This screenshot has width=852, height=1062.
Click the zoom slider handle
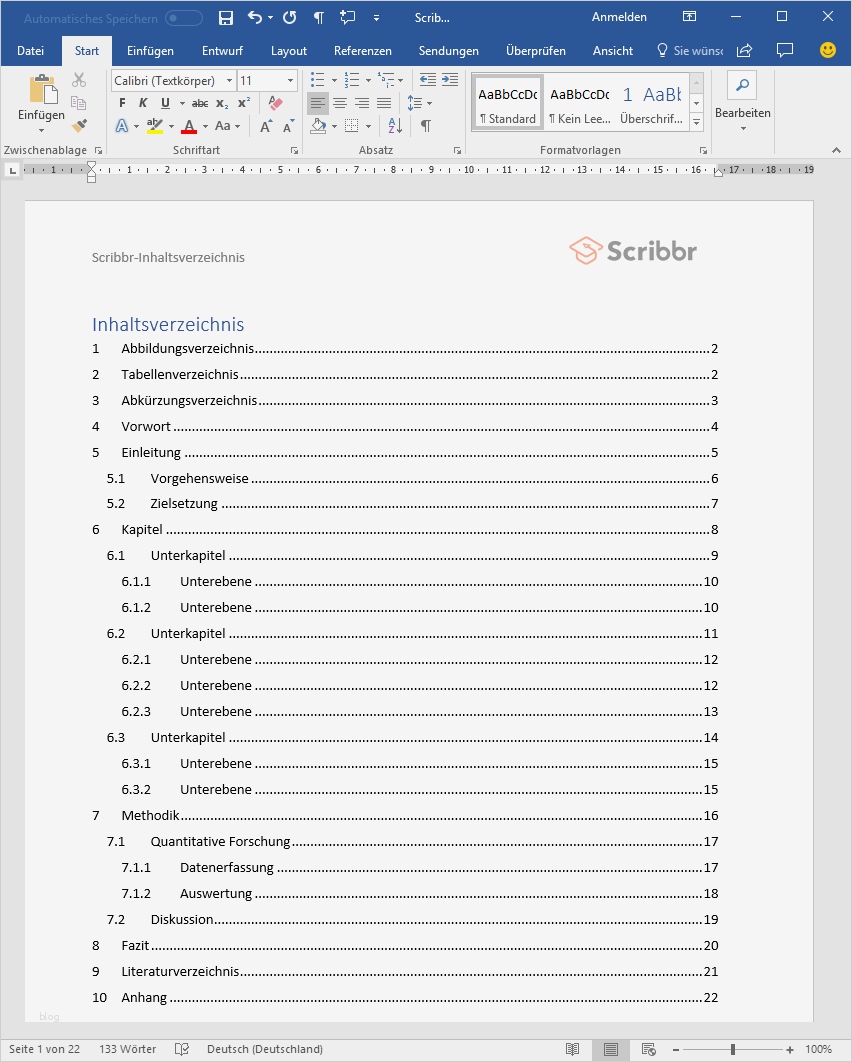click(x=733, y=1049)
